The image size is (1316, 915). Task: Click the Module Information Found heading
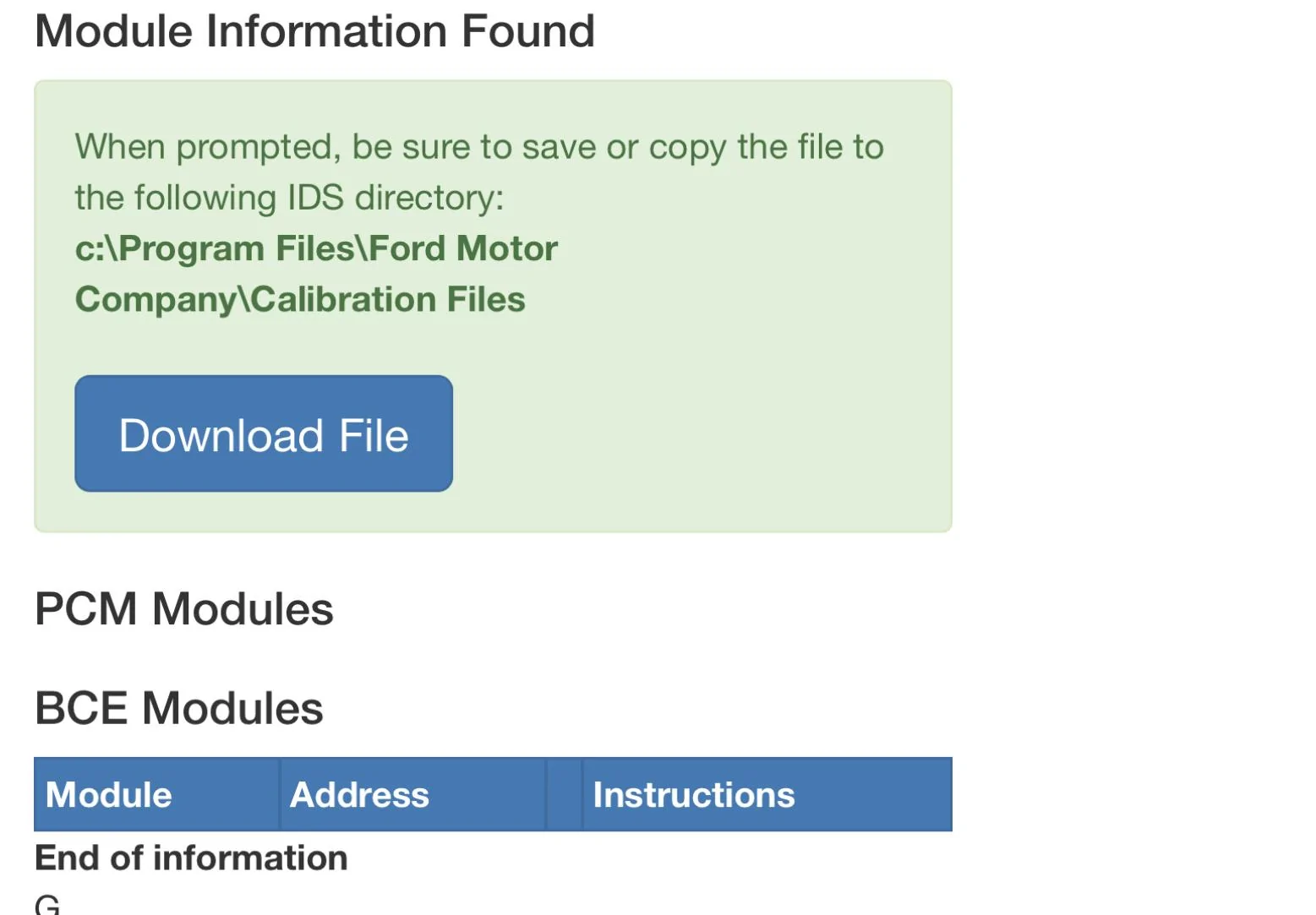point(314,31)
